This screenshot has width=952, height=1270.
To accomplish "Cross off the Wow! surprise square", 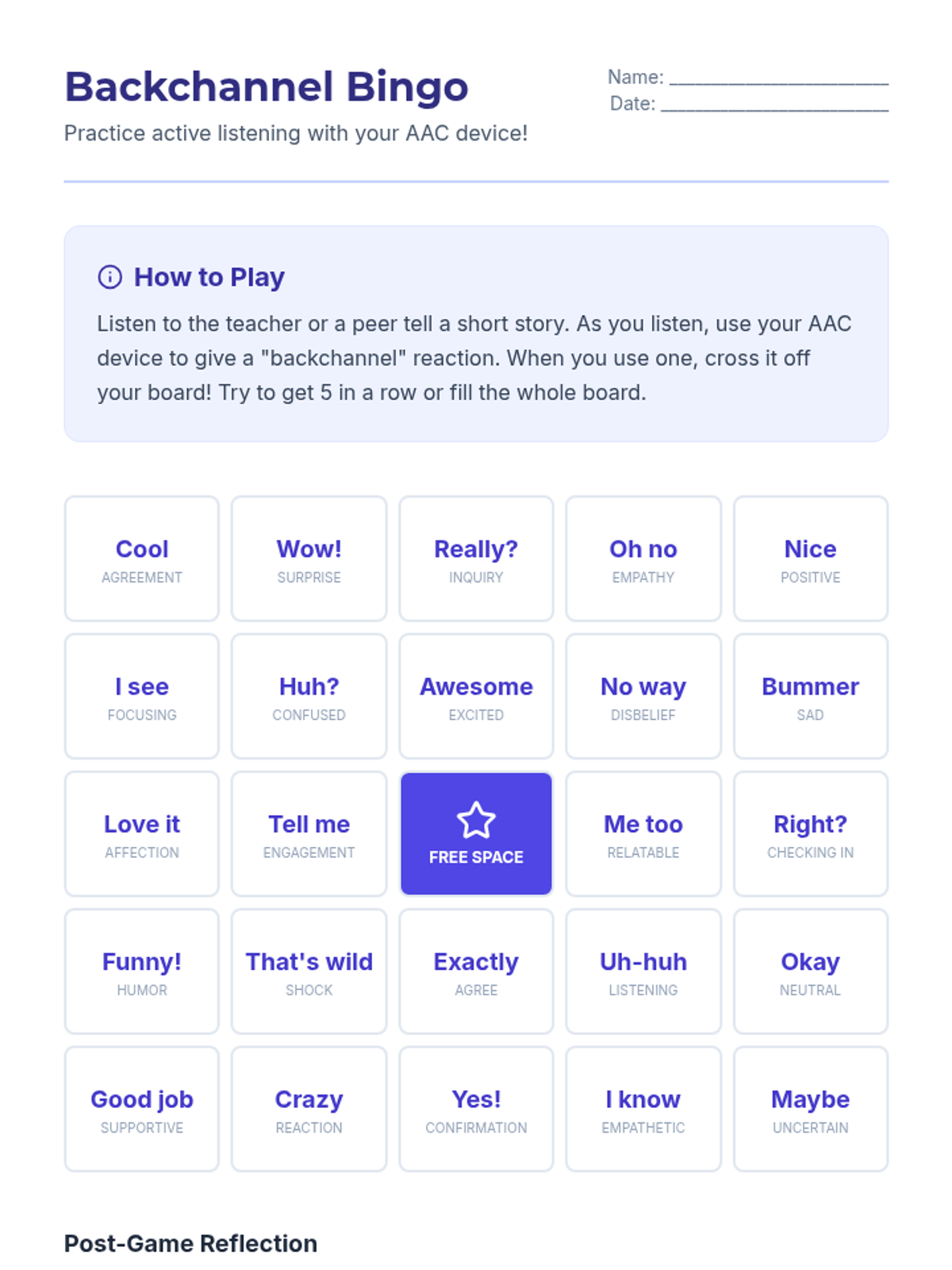I will coord(309,559).
